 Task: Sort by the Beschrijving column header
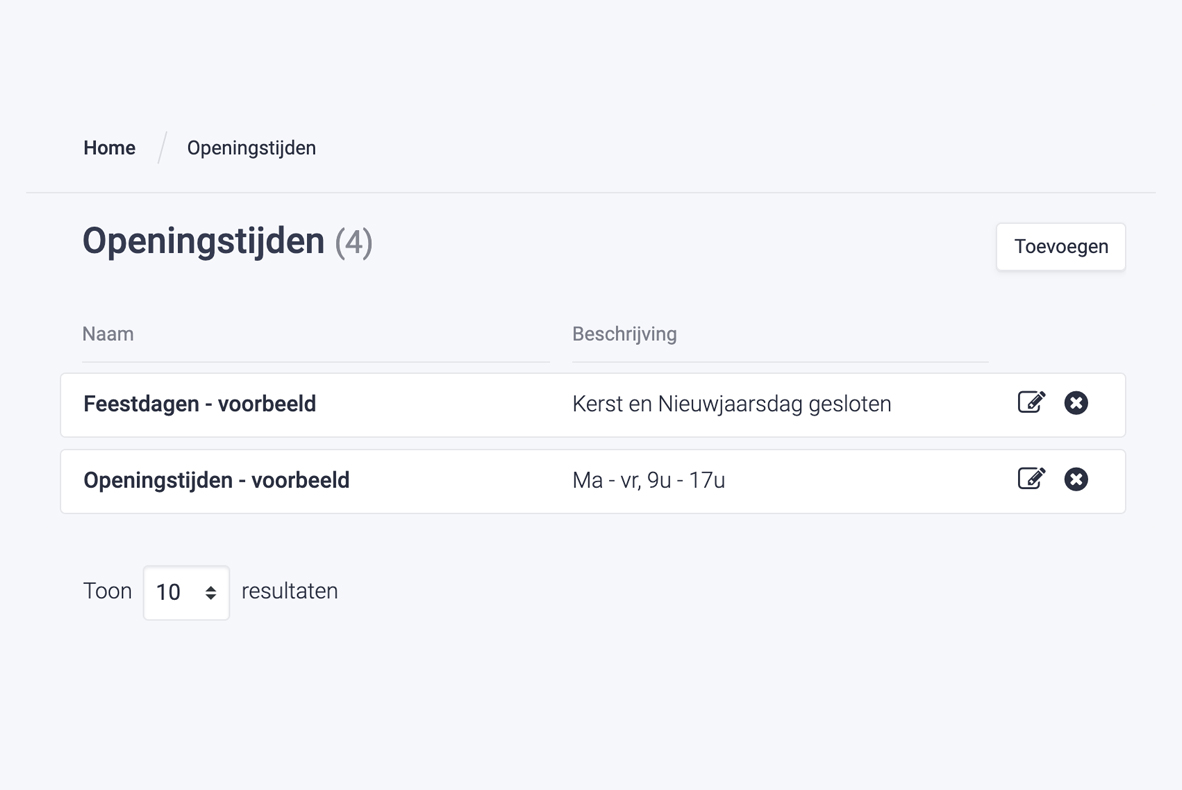coord(624,334)
